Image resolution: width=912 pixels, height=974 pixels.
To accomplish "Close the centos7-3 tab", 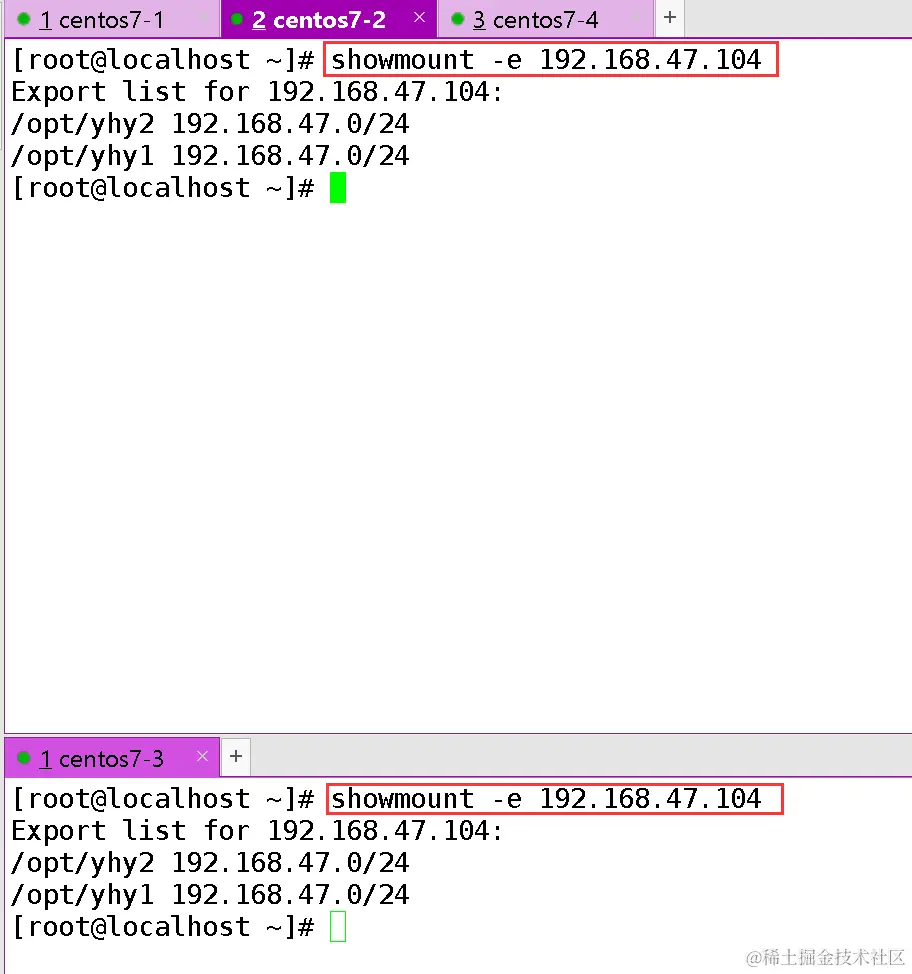I will tap(202, 756).
